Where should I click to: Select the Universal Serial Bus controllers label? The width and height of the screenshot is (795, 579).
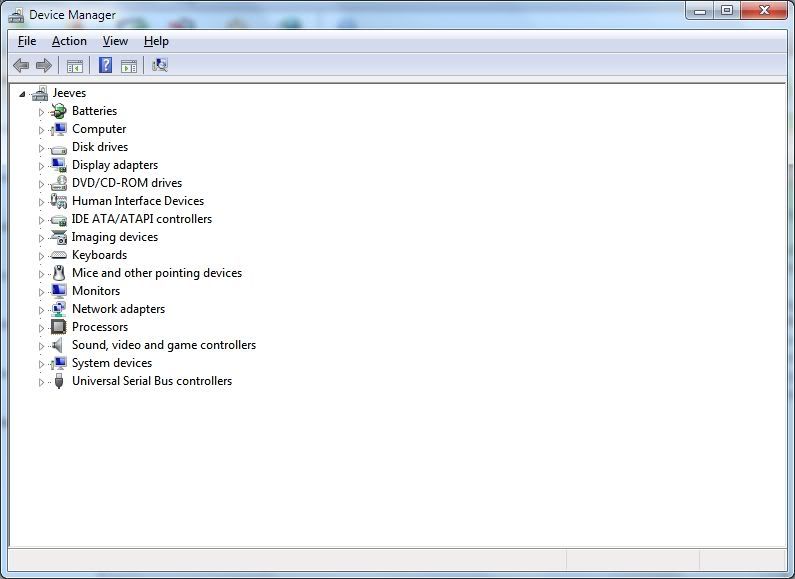coord(152,381)
